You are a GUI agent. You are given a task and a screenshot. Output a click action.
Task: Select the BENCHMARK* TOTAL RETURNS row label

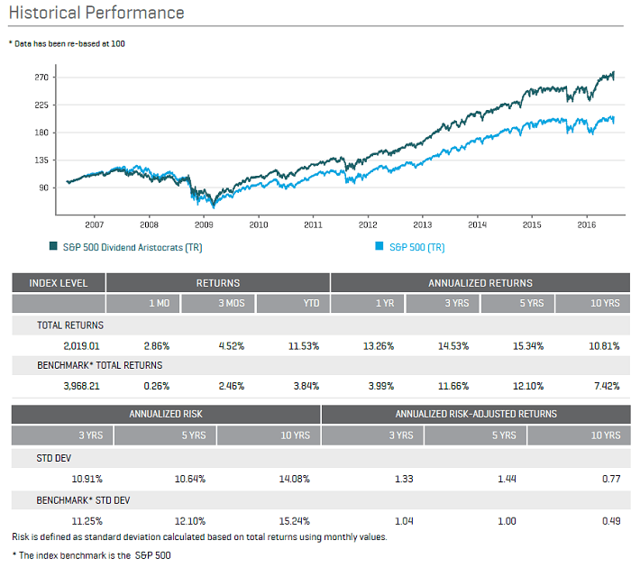tap(100, 365)
